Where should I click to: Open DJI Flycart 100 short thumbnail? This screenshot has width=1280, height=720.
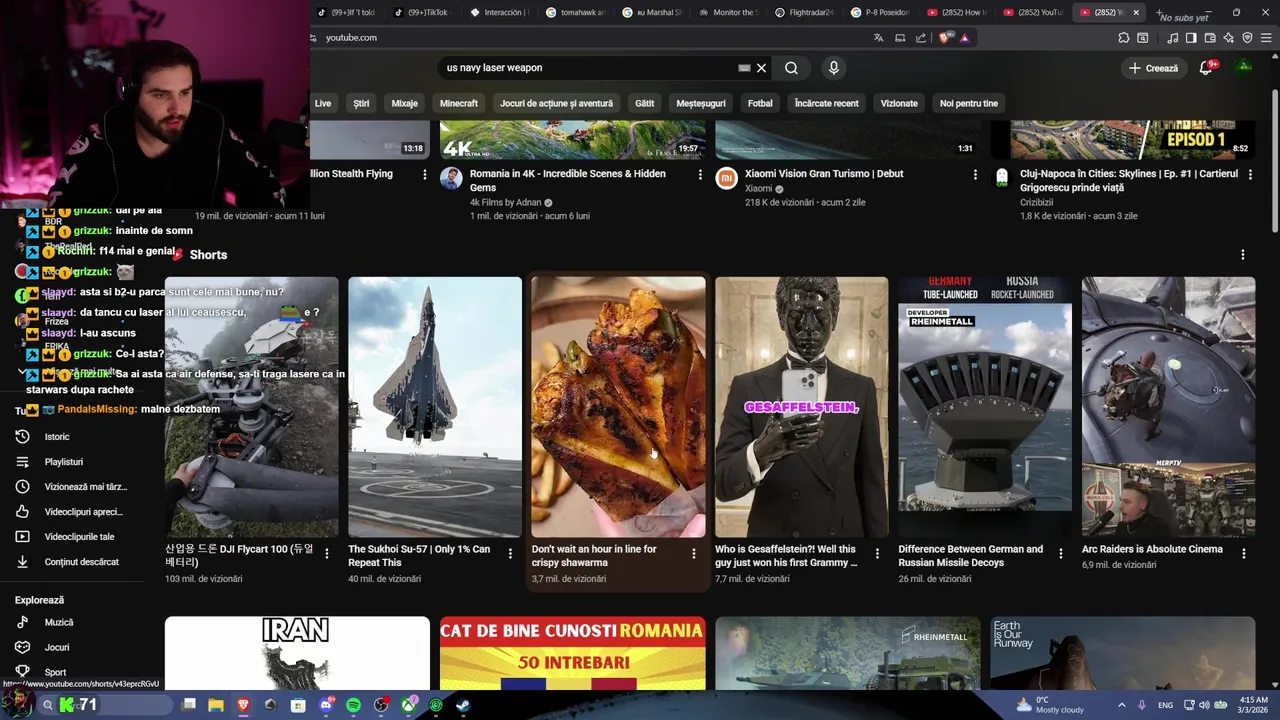(251, 407)
